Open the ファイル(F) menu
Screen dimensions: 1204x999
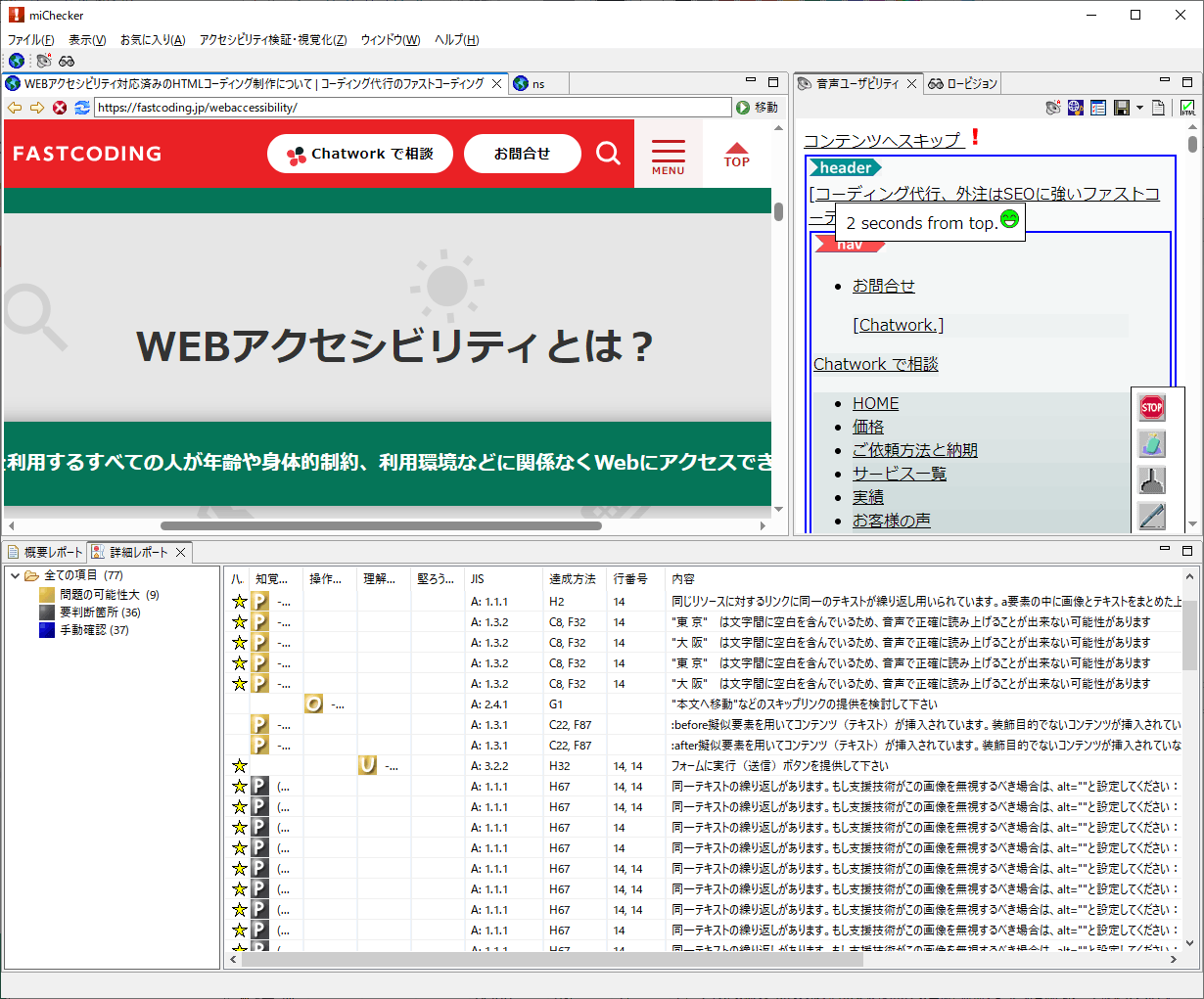(x=30, y=40)
